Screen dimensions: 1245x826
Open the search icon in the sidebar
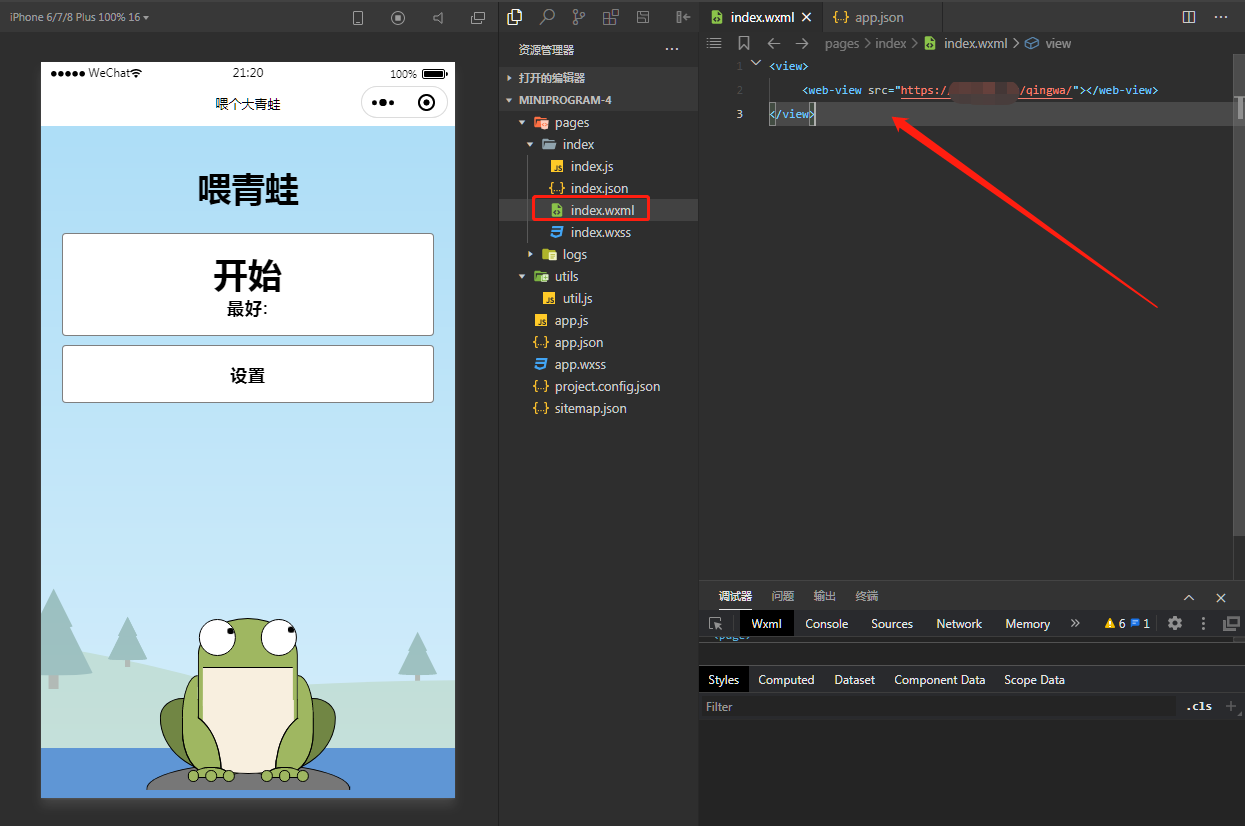[547, 17]
